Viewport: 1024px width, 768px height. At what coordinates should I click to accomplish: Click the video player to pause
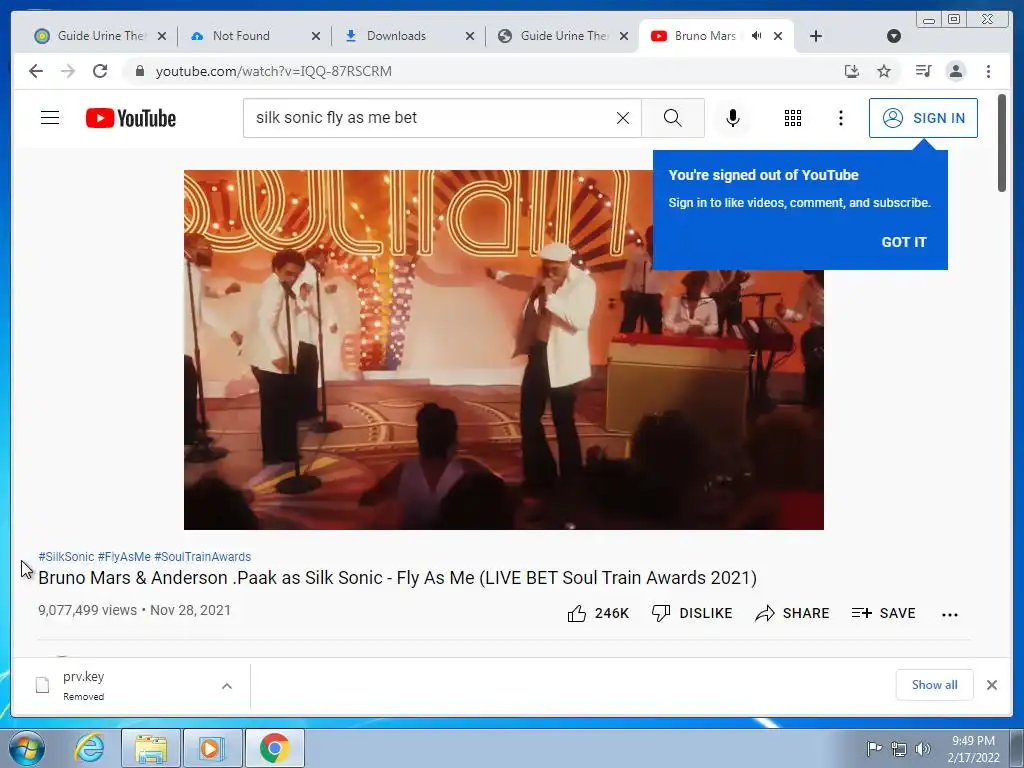tap(504, 349)
